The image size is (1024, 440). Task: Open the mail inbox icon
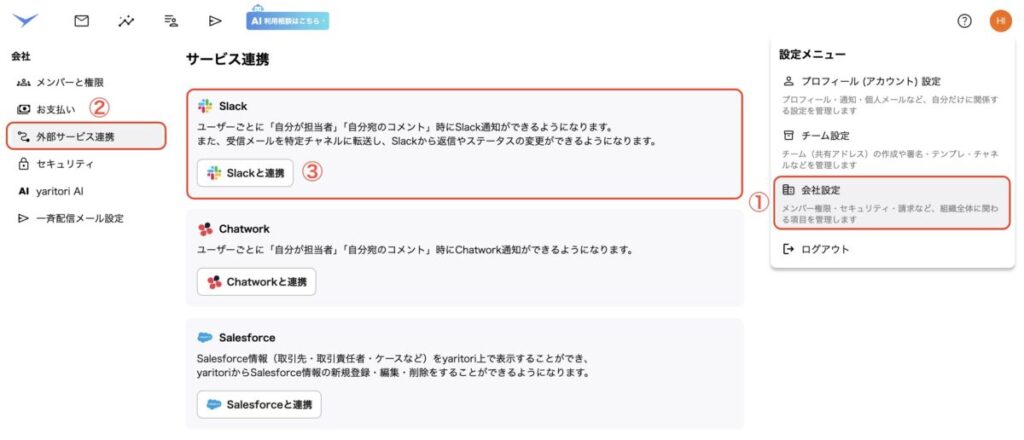(x=82, y=20)
